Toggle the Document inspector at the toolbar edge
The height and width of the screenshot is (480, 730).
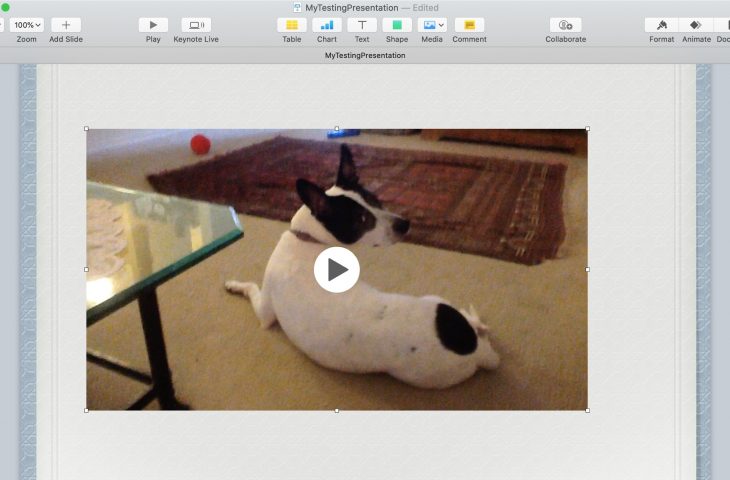(x=723, y=25)
